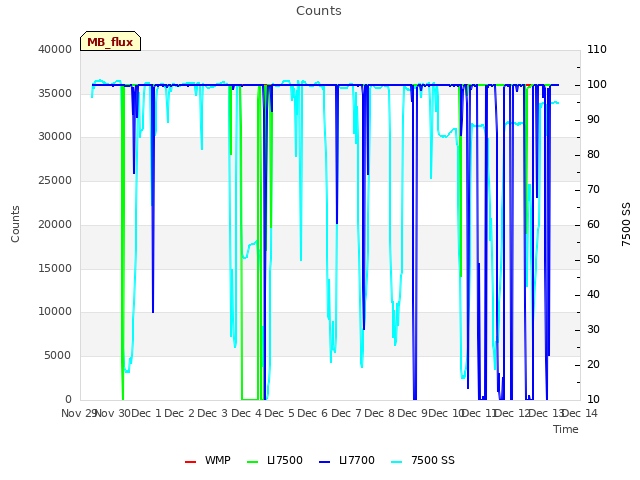Click the 30000 left axis tick
Viewport: 640px width, 480px height.
point(55,136)
